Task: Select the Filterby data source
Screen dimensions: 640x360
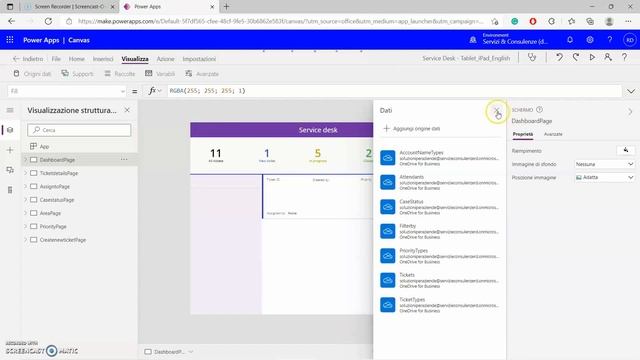Action: click(440, 231)
